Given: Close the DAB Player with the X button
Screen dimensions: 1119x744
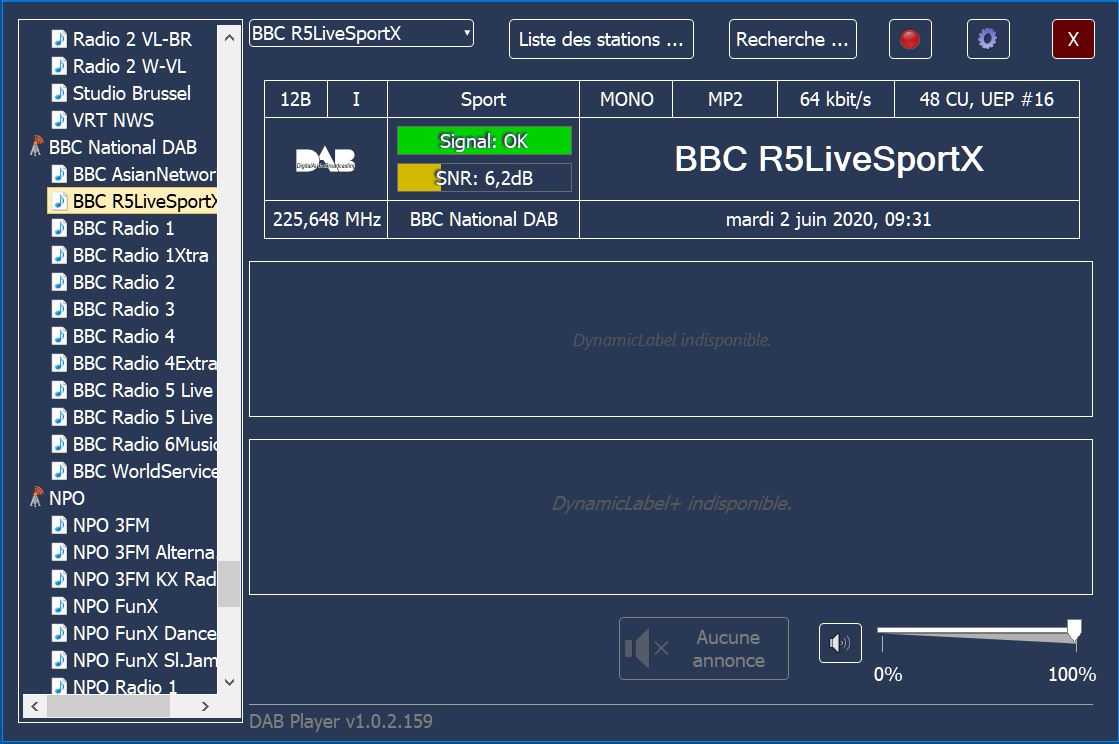Looking at the screenshot, I should [x=1073, y=39].
